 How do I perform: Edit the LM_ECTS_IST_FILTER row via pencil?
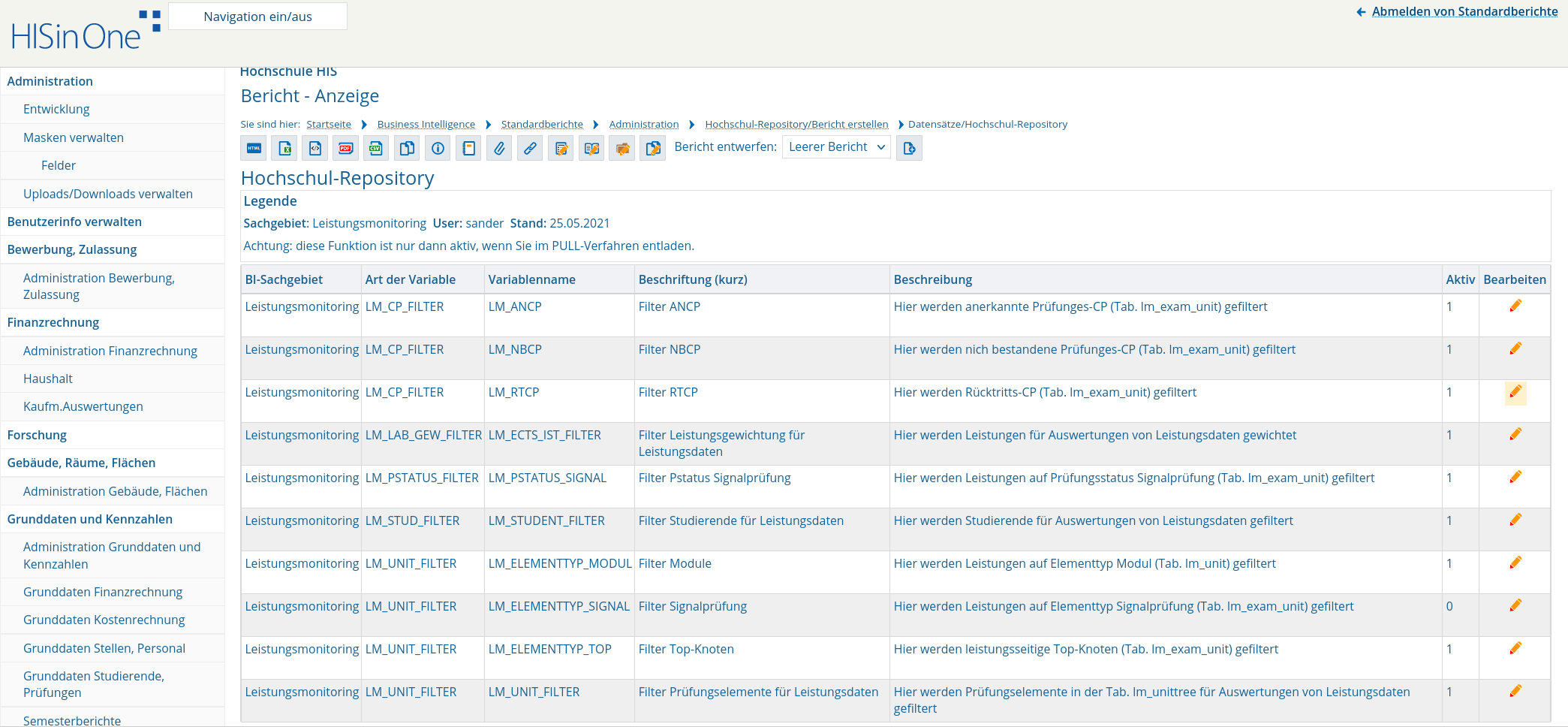(1515, 434)
